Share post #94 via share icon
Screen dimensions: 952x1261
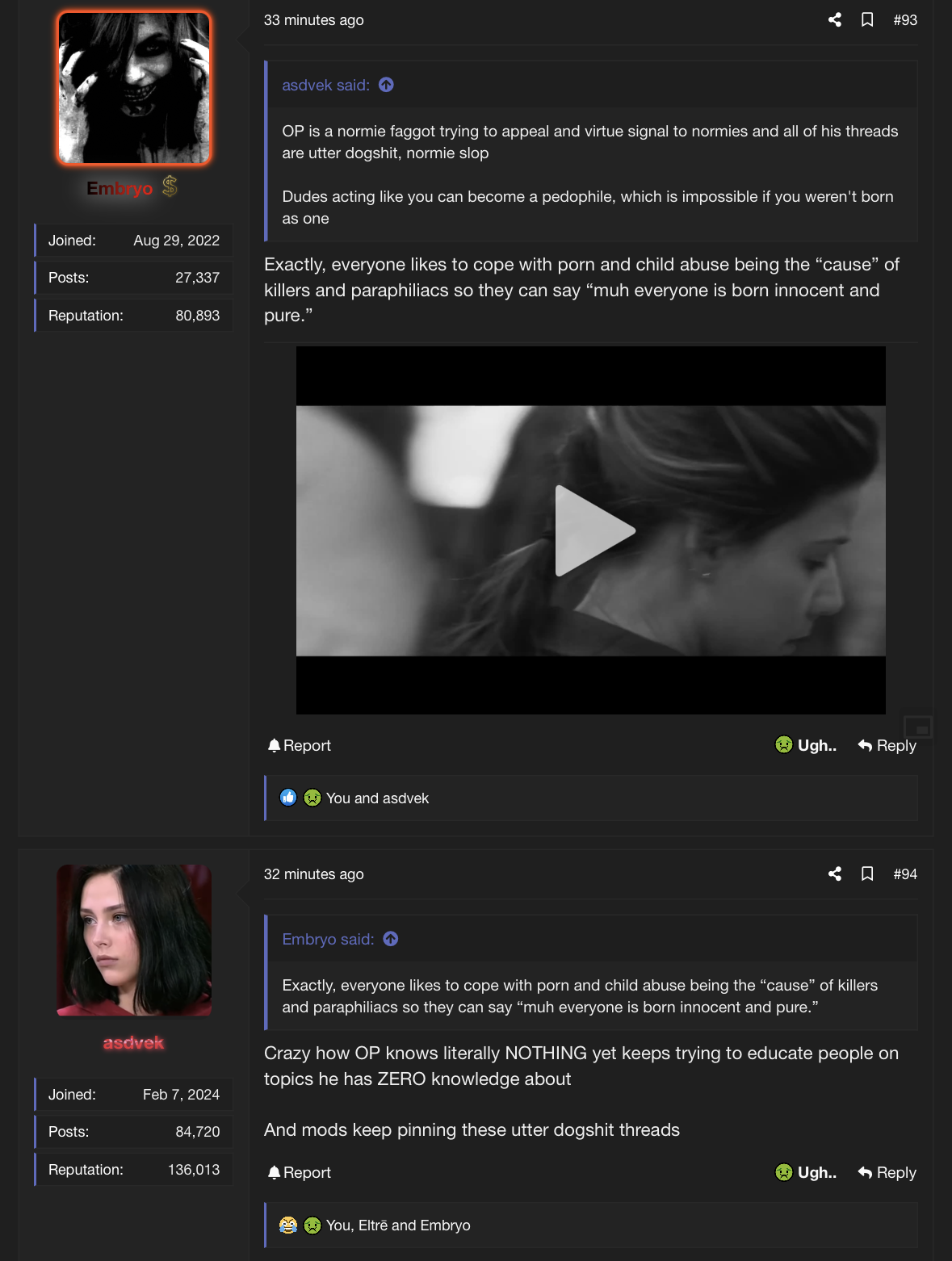(835, 873)
